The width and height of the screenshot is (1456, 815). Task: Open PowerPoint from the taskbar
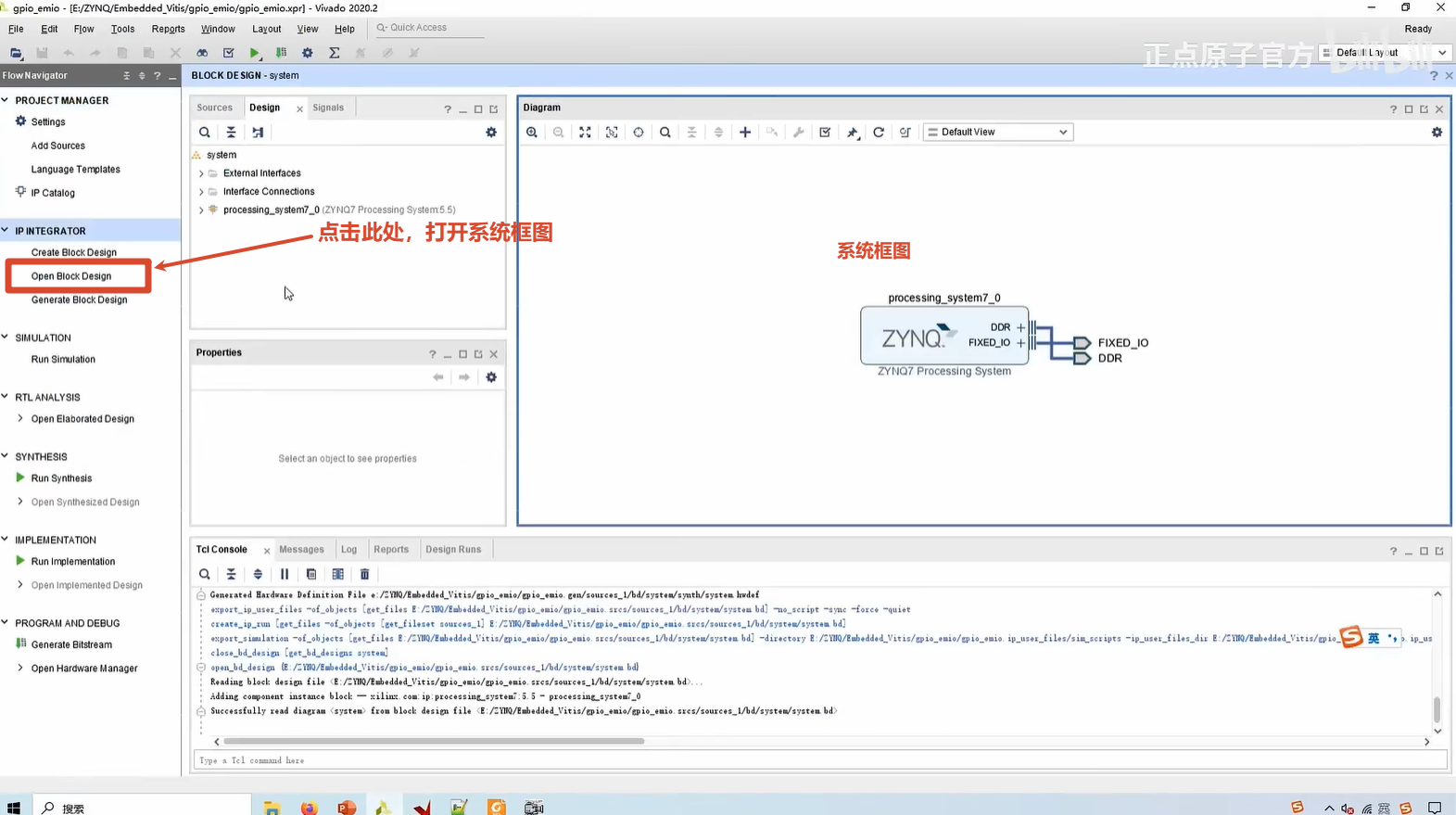(x=347, y=808)
